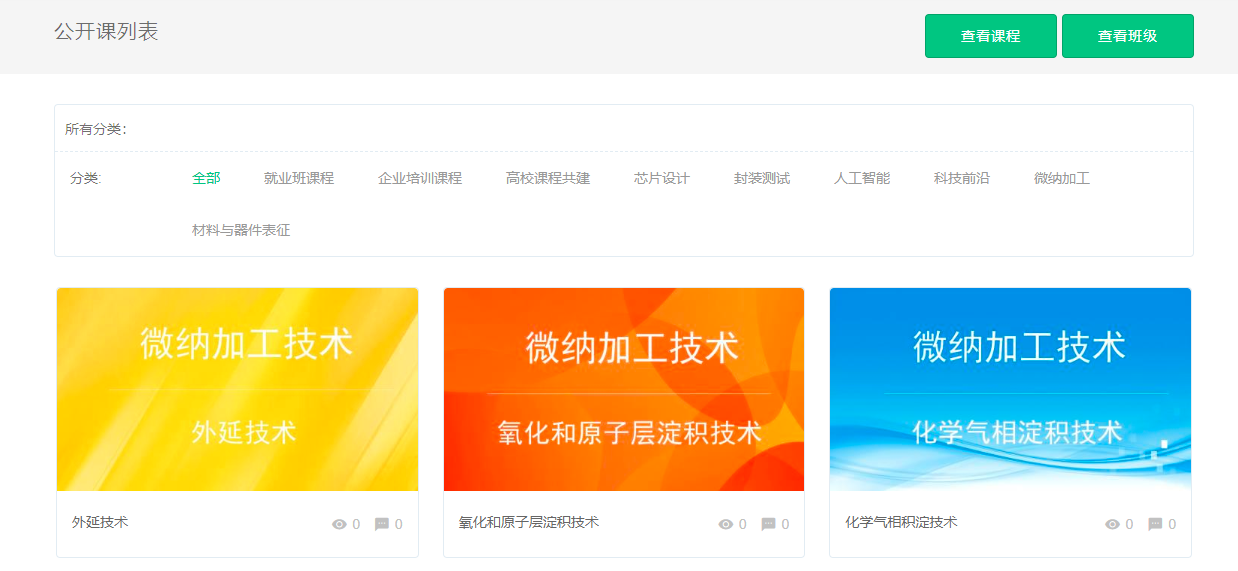Click the 分类: row label
This screenshot has height=571, width=1238.
tap(86, 178)
